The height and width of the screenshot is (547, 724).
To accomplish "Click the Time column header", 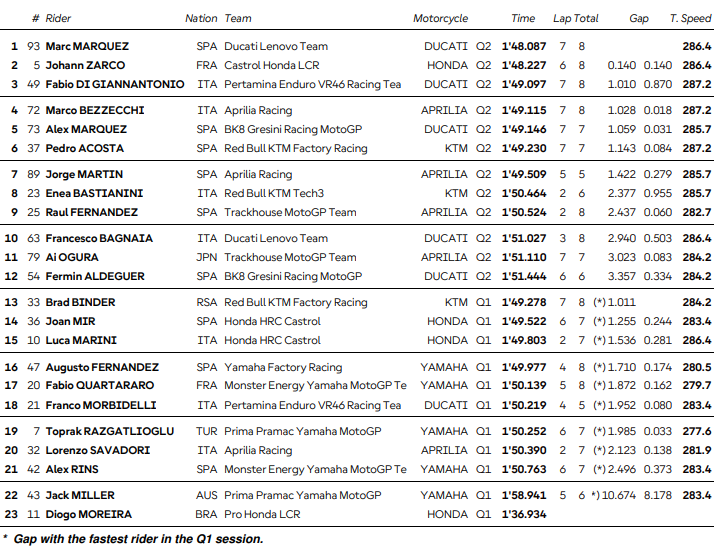I will coord(523,18).
